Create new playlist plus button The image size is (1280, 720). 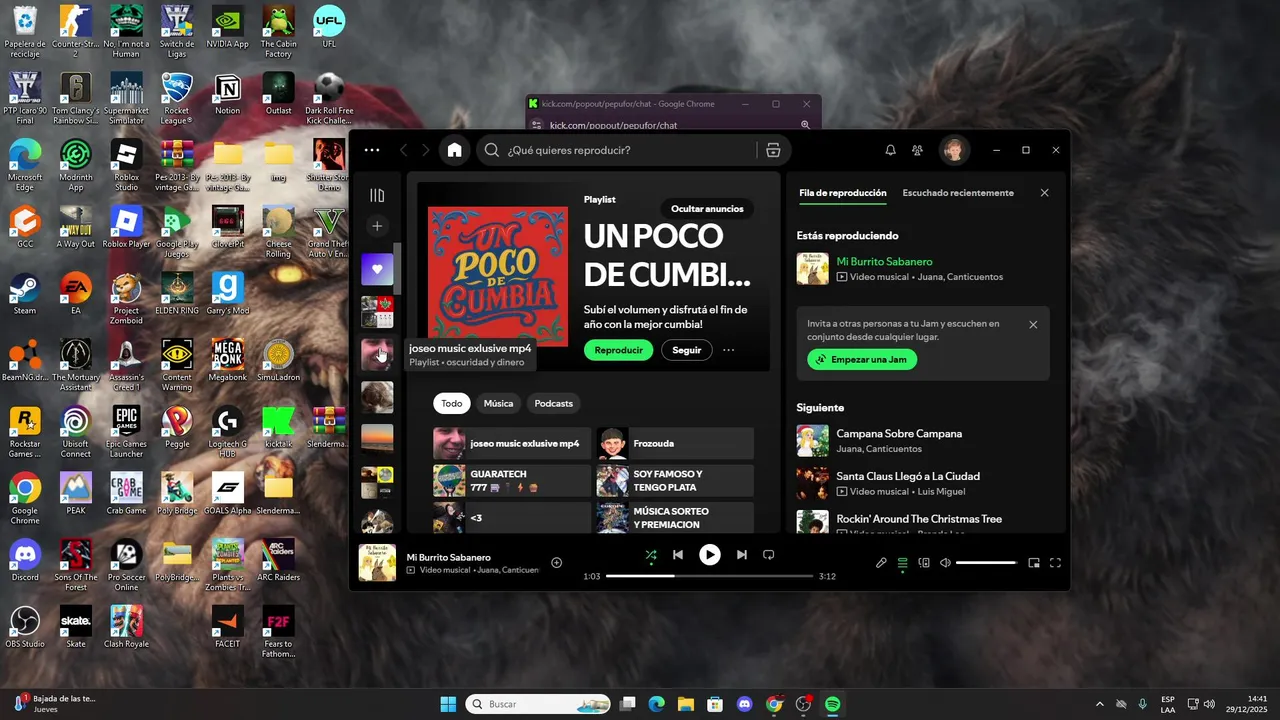click(377, 226)
